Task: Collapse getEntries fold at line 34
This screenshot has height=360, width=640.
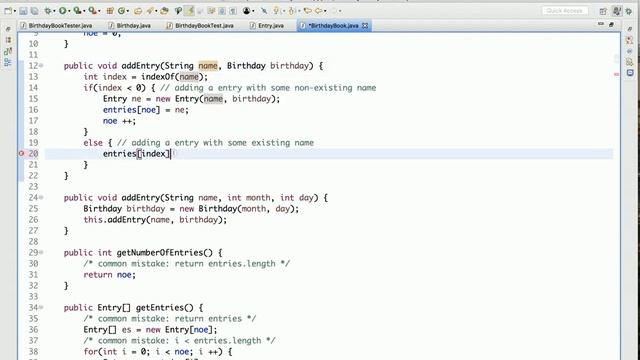Action: [x=41, y=308]
